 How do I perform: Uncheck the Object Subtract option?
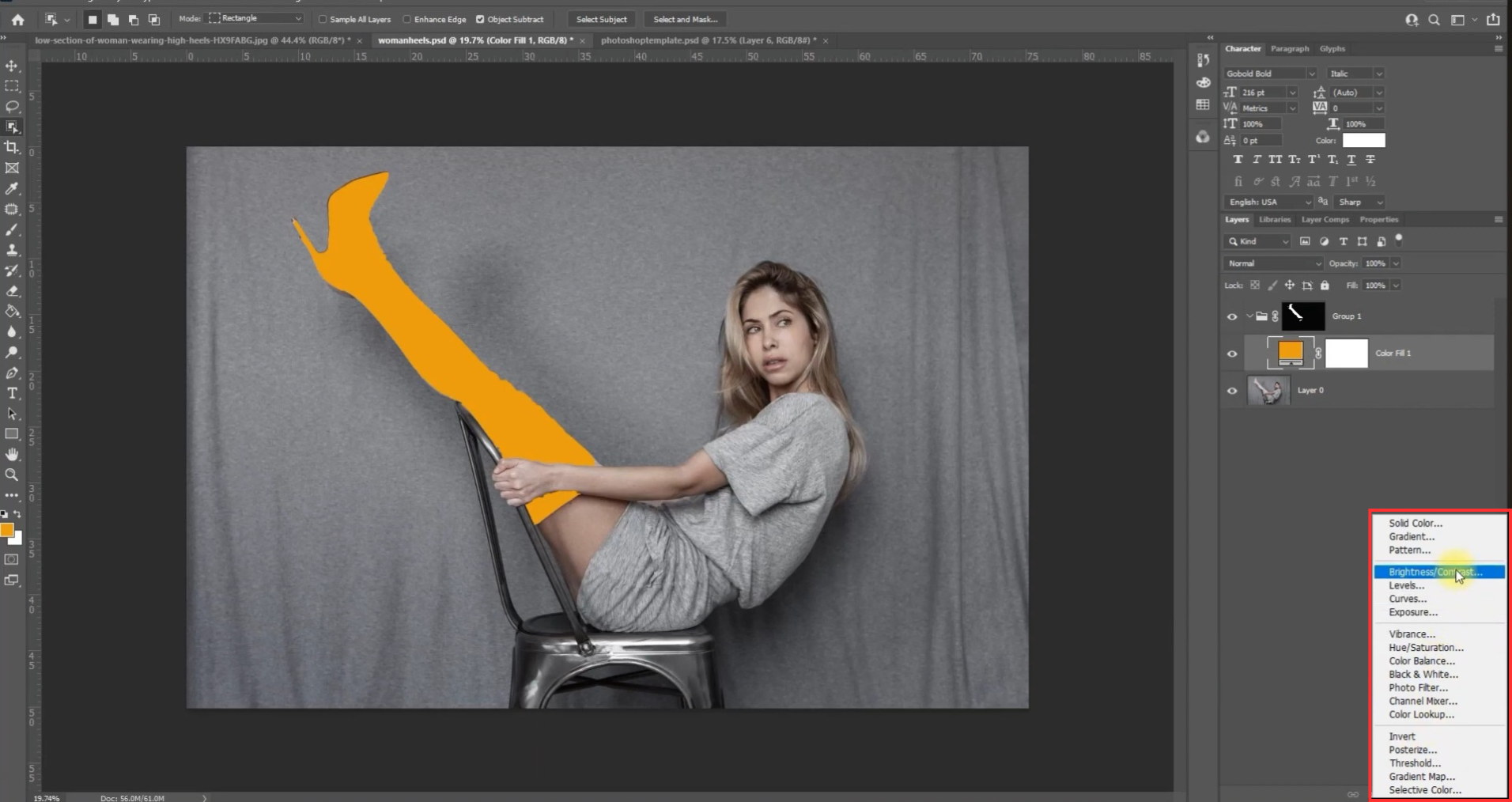click(480, 19)
